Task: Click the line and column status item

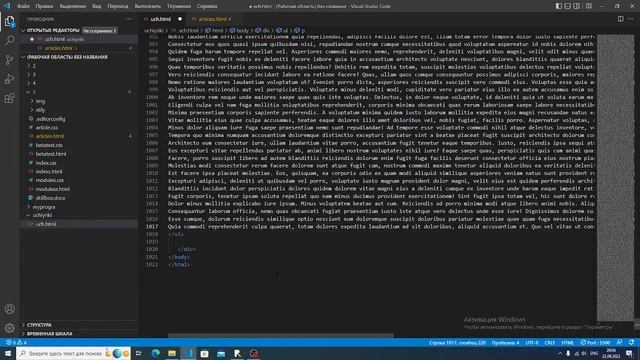Action: (457, 342)
